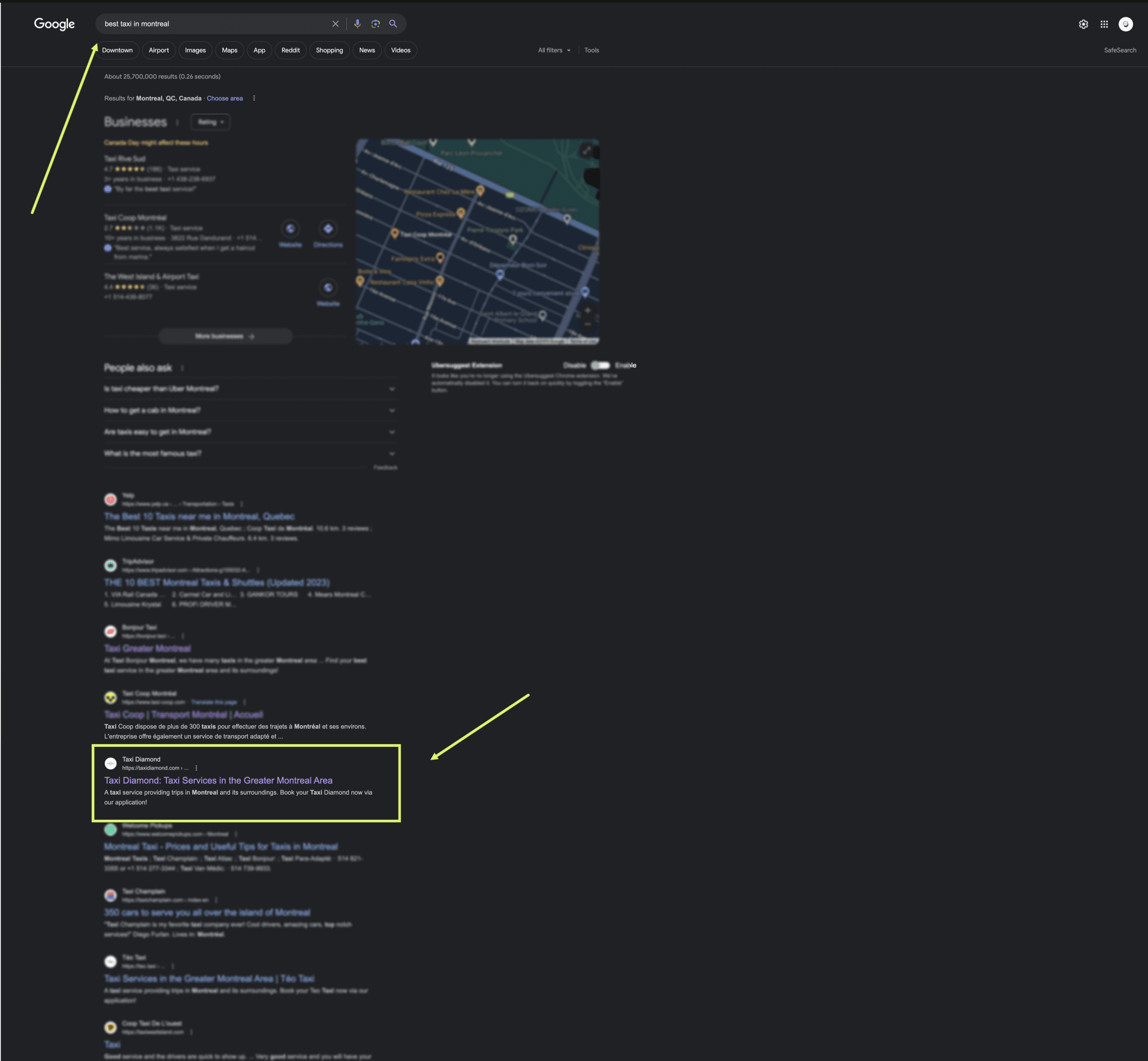Open the Google apps grid icon
The image size is (1148, 1061).
pyautogui.click(x=1104, y=24)
